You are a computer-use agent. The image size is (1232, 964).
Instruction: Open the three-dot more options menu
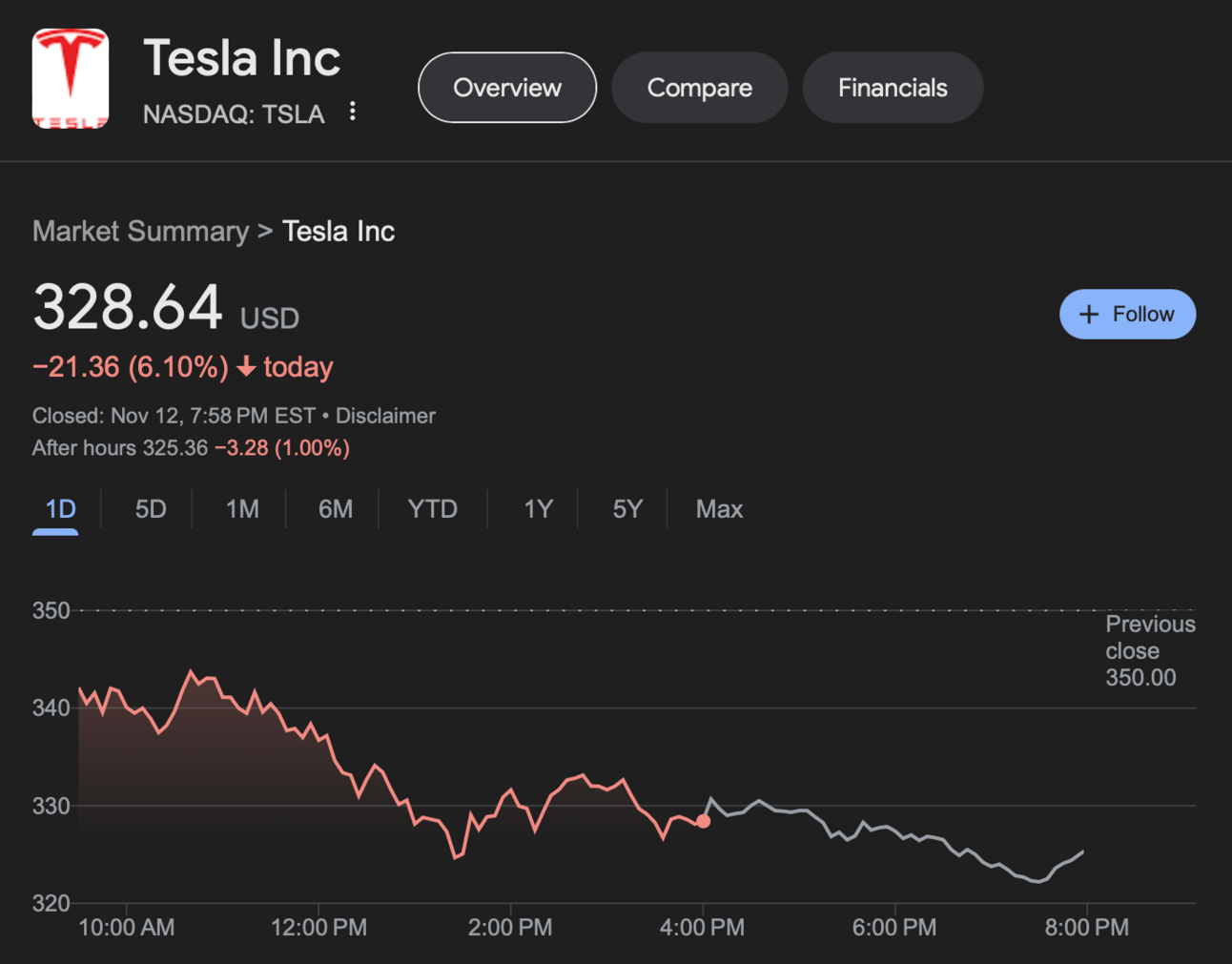click(x=353, y=112)
